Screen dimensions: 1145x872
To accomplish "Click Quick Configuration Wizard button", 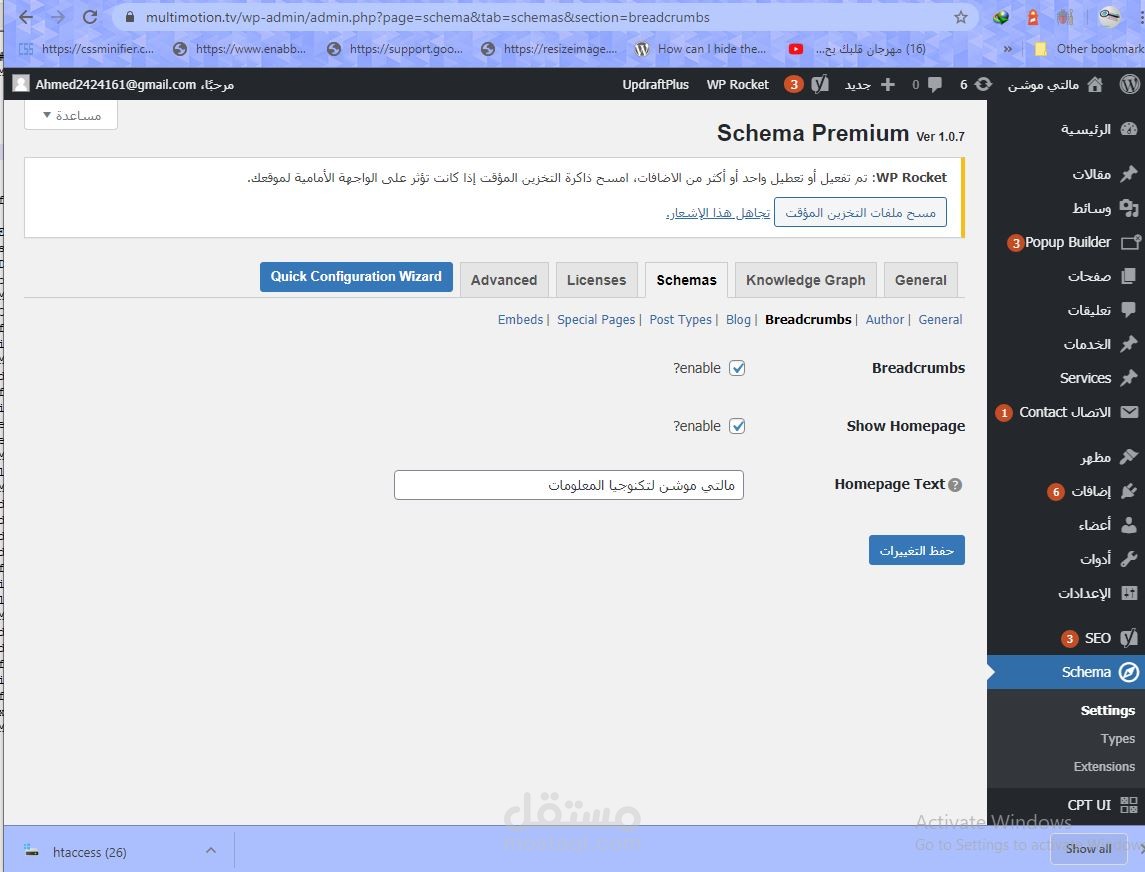I will point(356,277).
